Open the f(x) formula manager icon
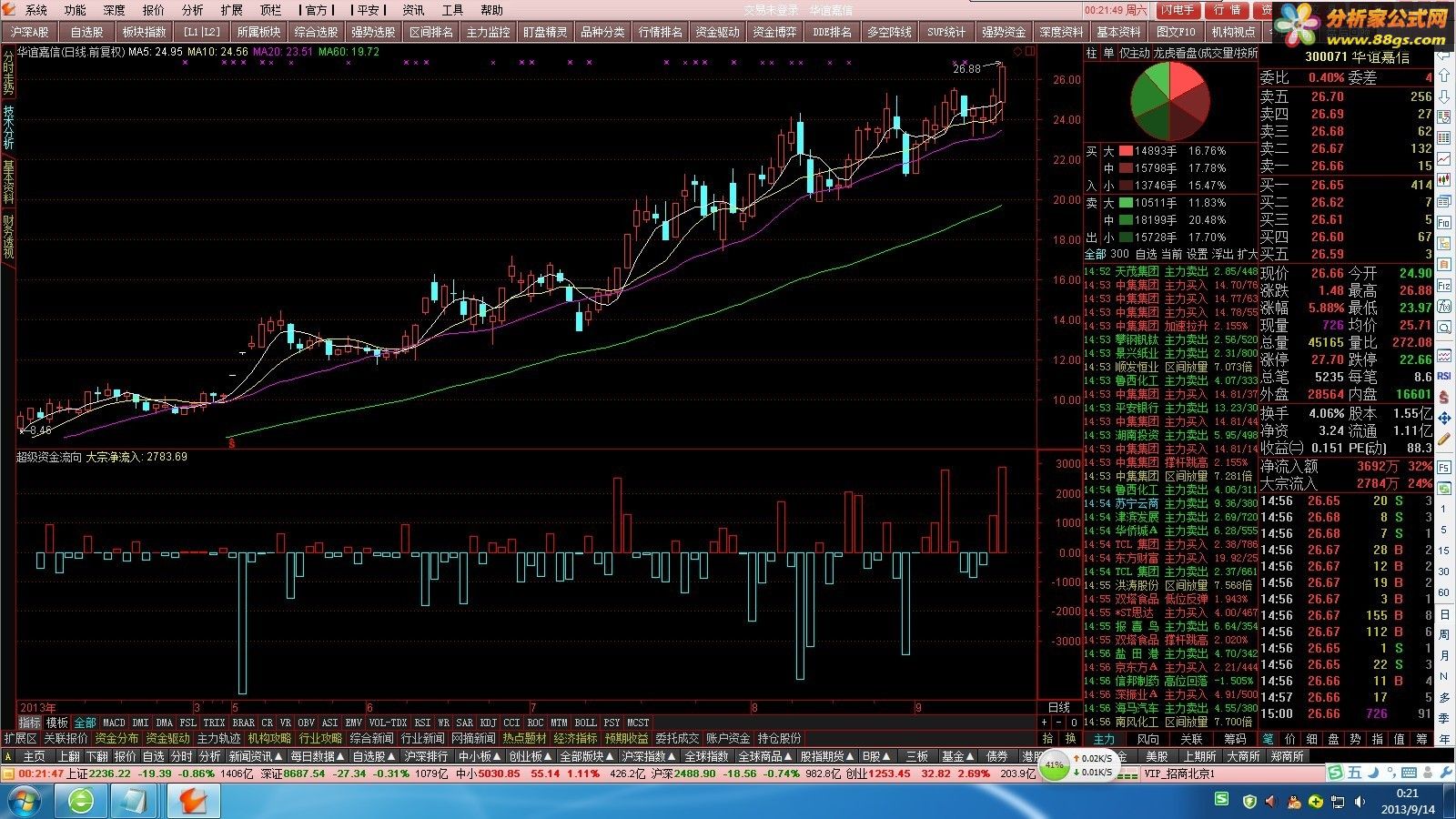The image size is (1456, 819). pyautogui.click(x=1444, y=305)
